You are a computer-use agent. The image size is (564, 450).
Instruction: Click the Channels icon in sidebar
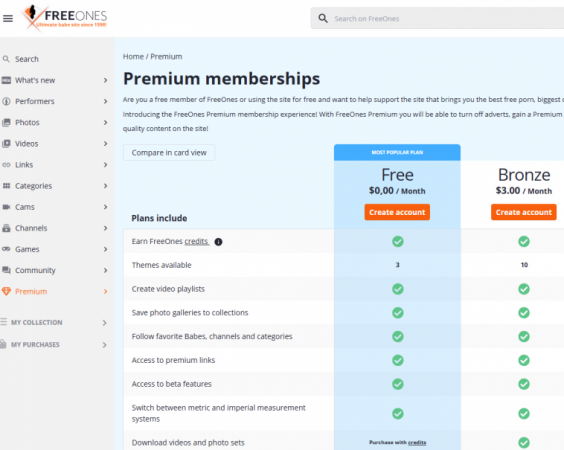pyautogui.click(x=6, y=228)
